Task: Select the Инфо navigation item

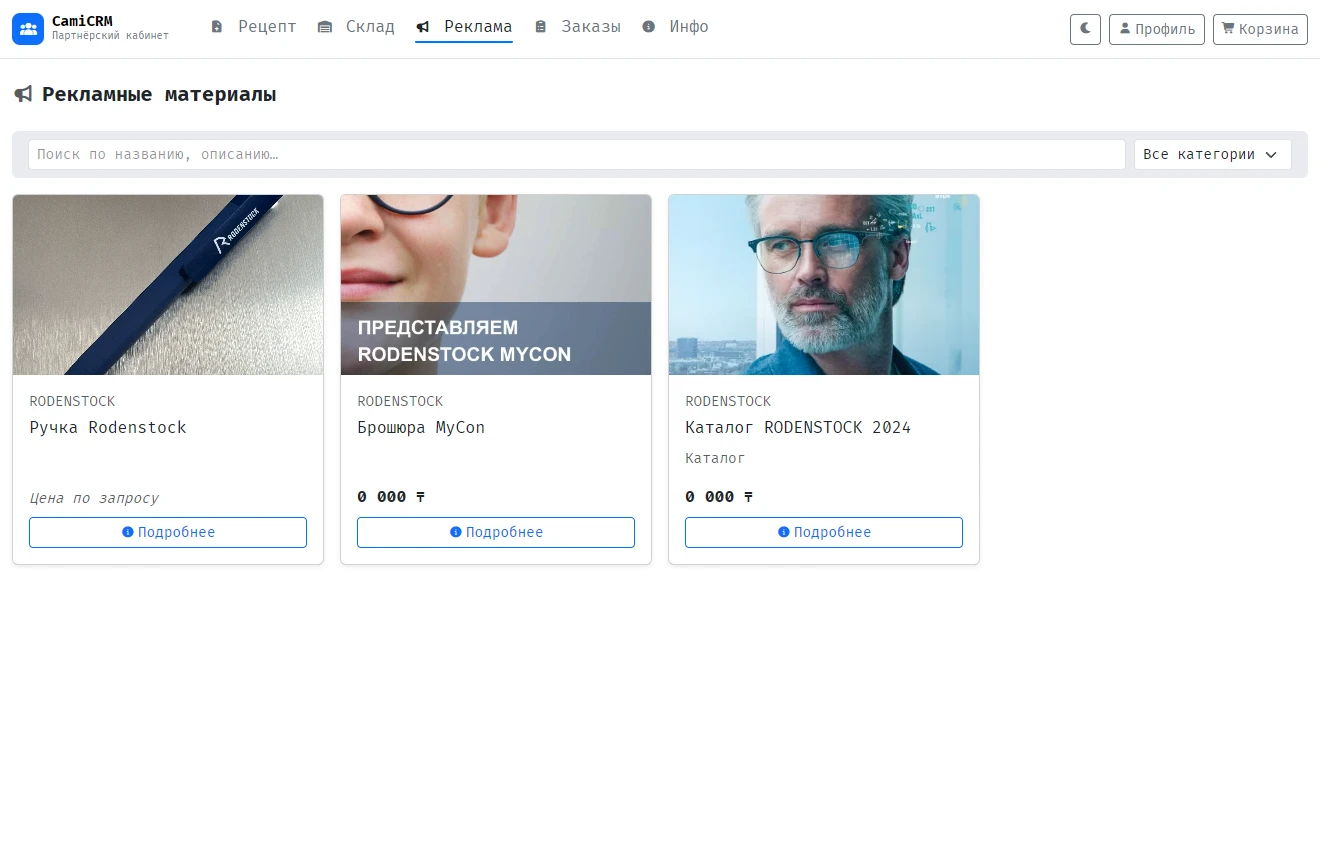Action: (x=675, y=27)
